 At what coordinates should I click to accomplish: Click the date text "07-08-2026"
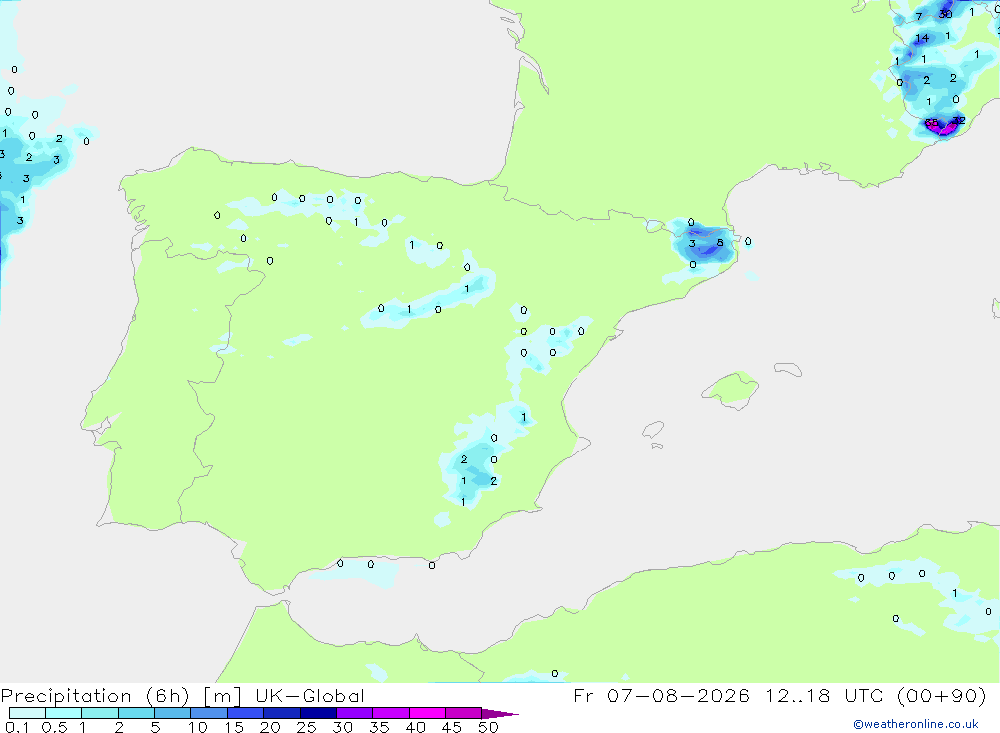678,695
